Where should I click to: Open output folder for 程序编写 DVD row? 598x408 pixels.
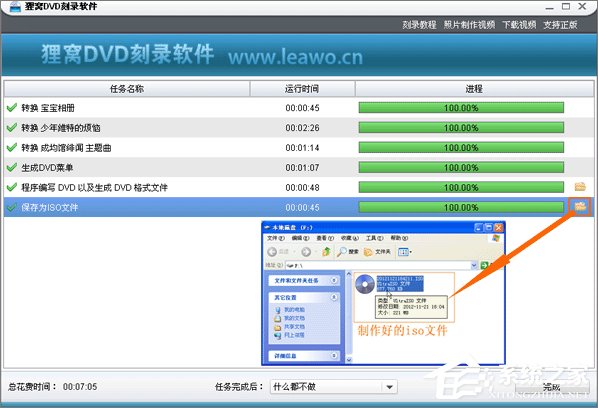(580, 187)
